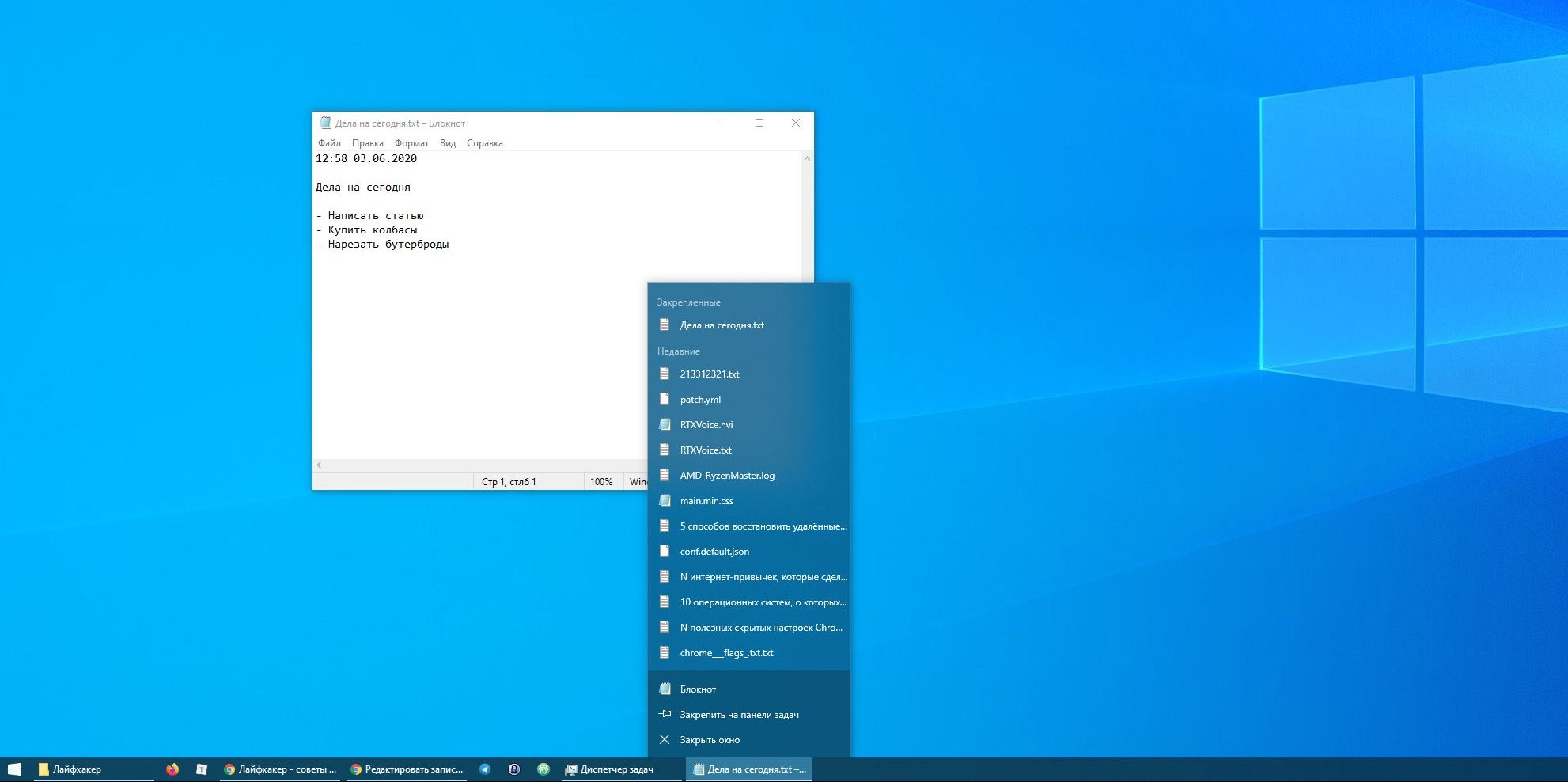Screen dimensions: 1568x782
Task: Launch Блокнот from the jump list
Action: pyautogui.click(x=698, y=689)
